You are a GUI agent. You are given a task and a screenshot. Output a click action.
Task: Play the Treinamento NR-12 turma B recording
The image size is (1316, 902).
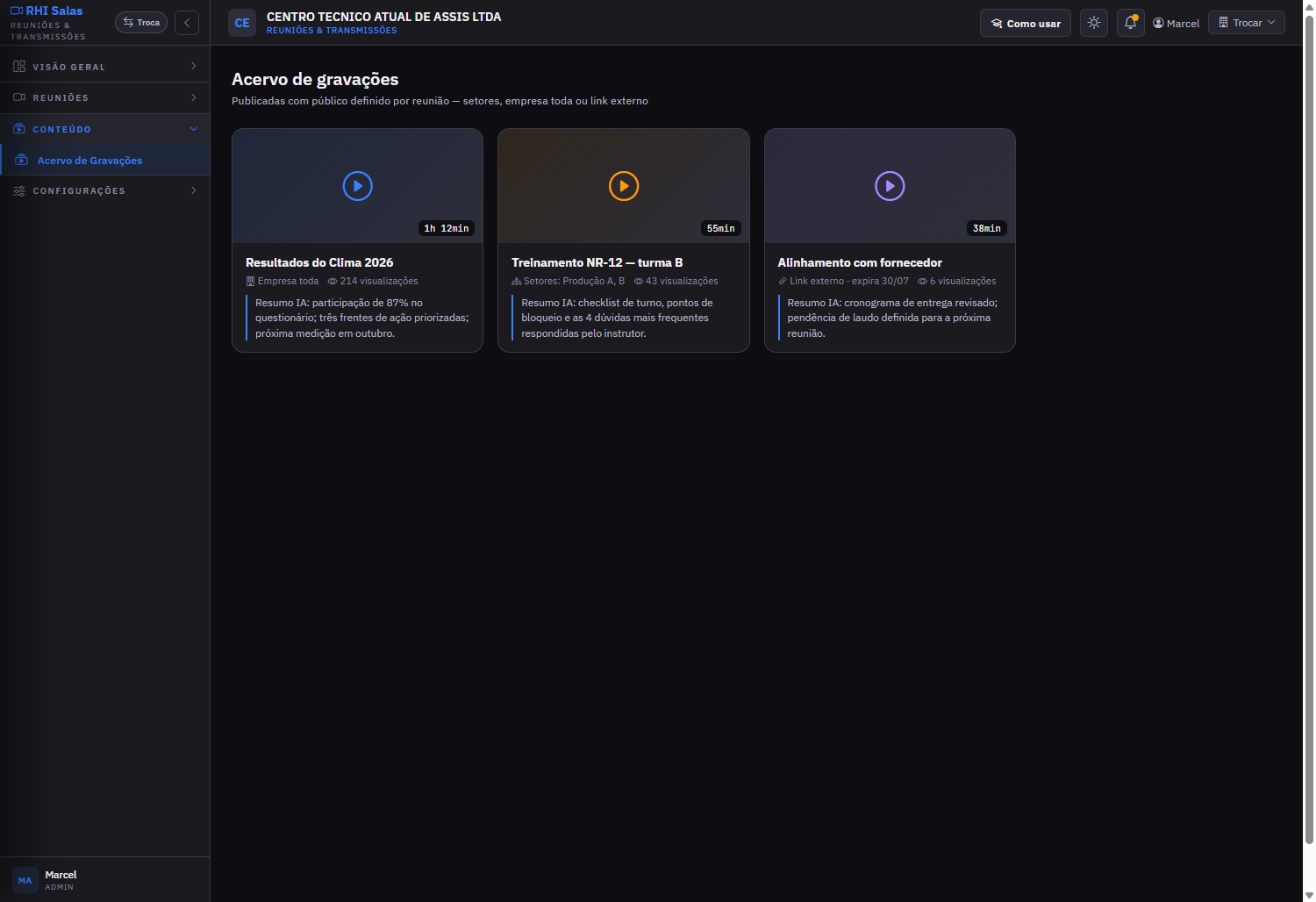tap(624, 186)
